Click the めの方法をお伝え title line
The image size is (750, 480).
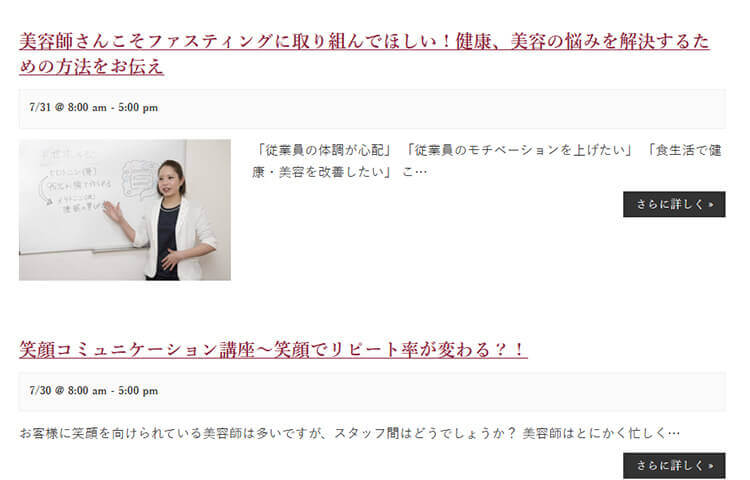(x=91, y=66)
